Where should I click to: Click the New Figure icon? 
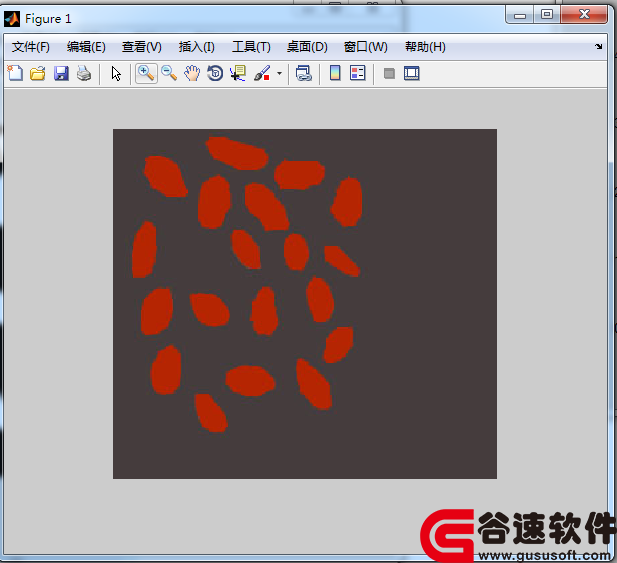click(15, 73)
